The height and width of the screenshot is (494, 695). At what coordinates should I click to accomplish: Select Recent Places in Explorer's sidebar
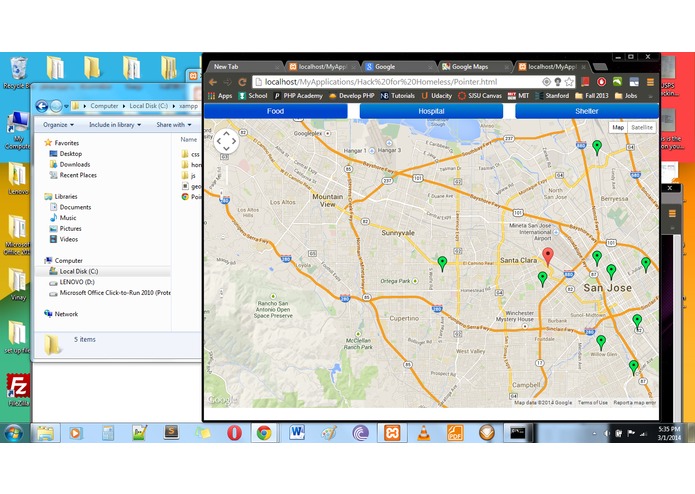[x=73, y=175]
